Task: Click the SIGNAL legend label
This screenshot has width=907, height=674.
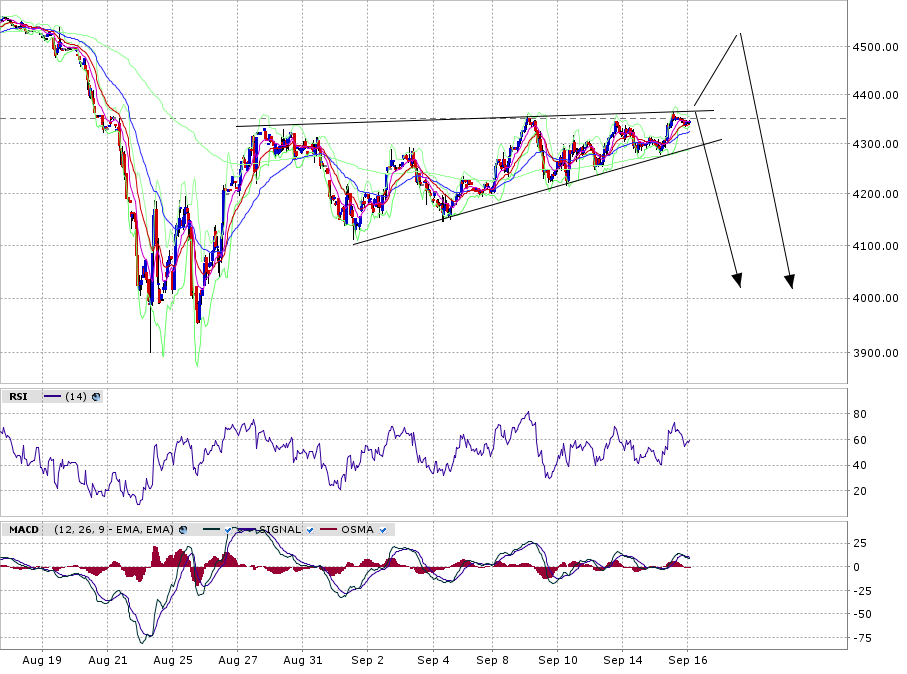Action: (x=280, y=530)
